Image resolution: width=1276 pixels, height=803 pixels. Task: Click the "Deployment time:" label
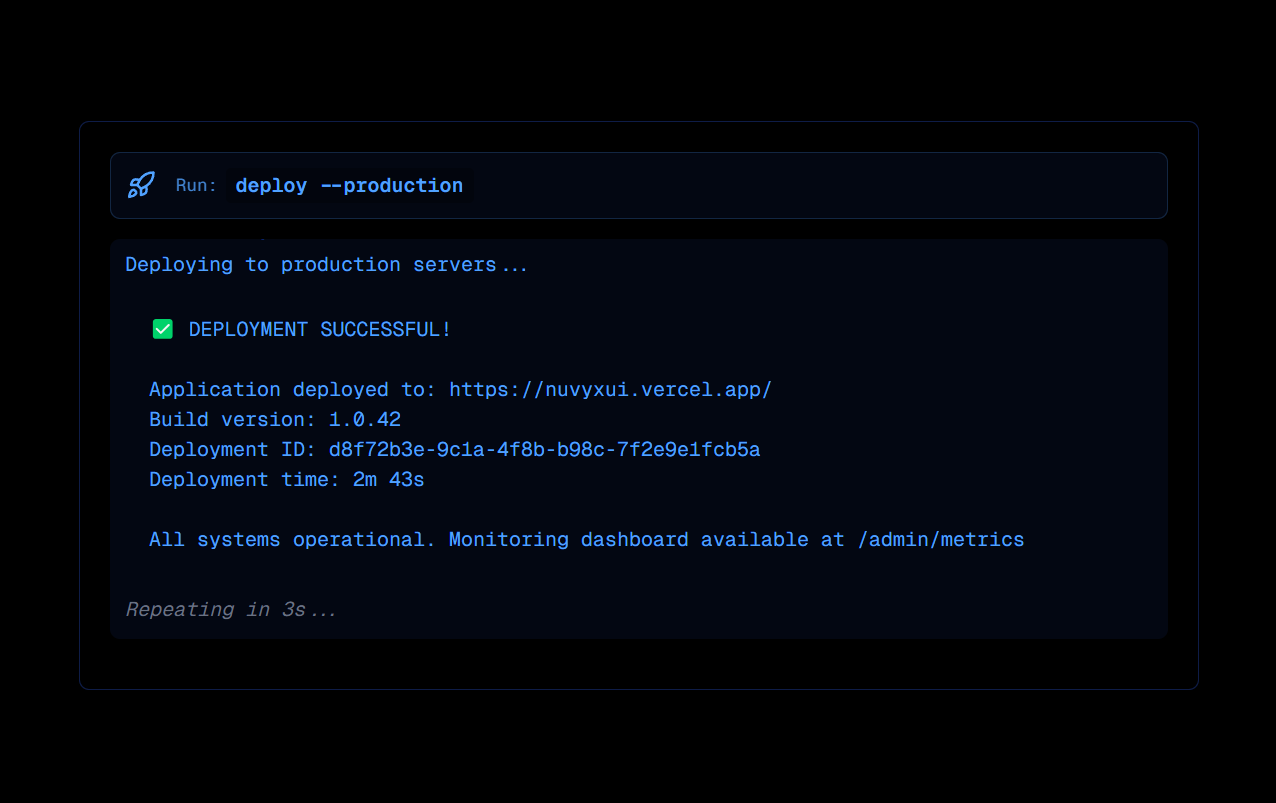point(244,480)
